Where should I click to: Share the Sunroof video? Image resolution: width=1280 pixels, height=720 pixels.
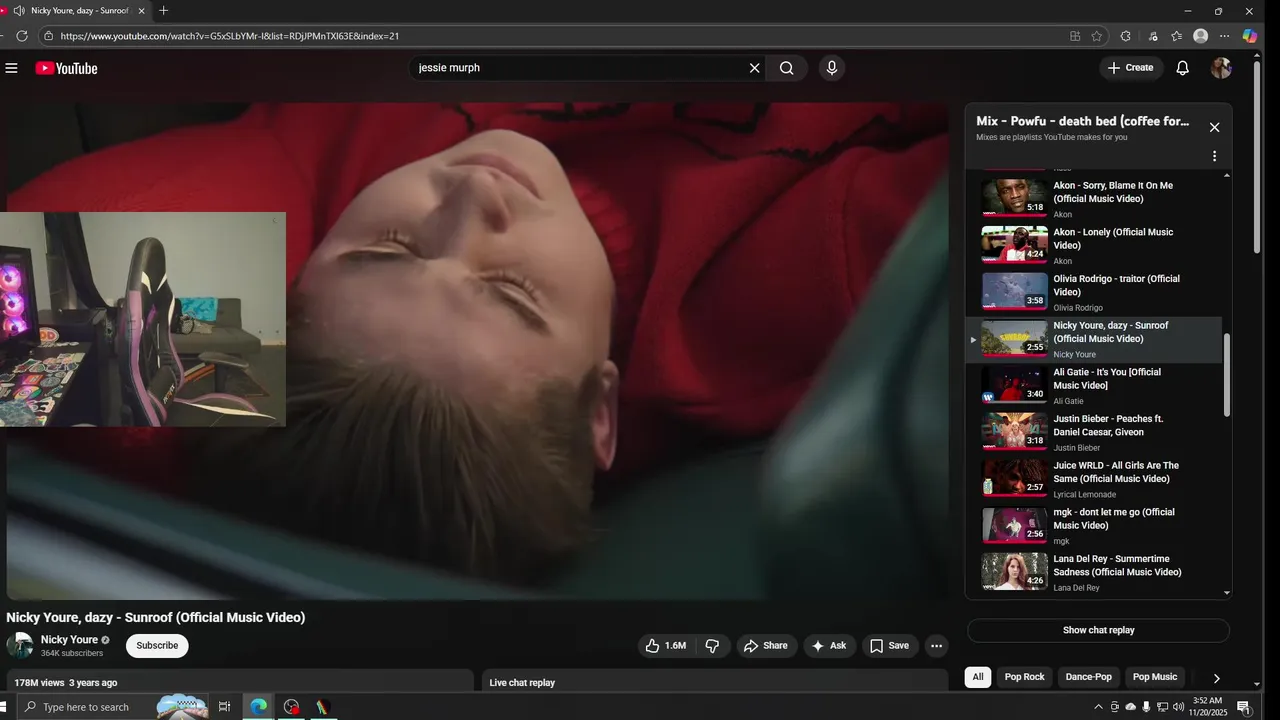[766, 646]
